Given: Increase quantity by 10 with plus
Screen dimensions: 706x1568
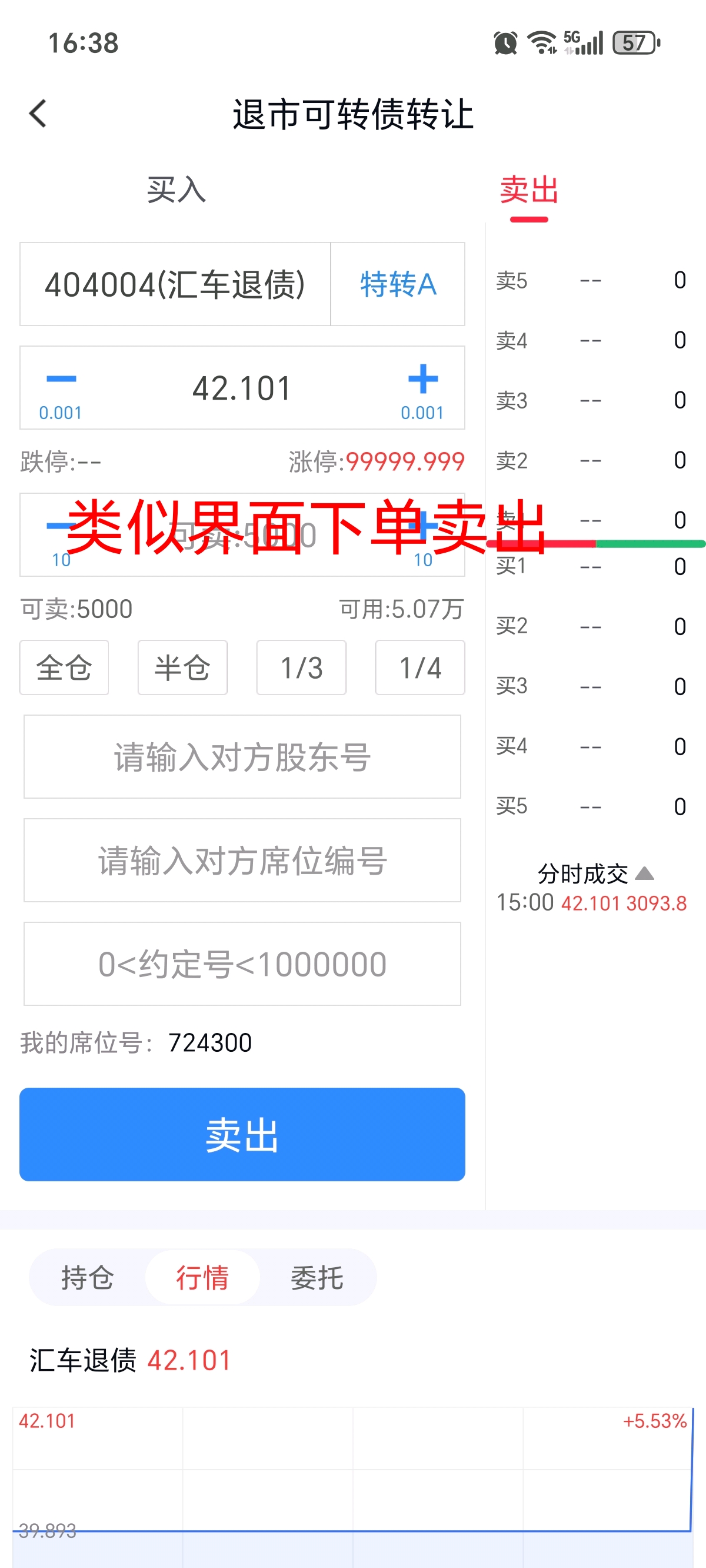Looking at the screenshot, I should click(x=424, y=536).
